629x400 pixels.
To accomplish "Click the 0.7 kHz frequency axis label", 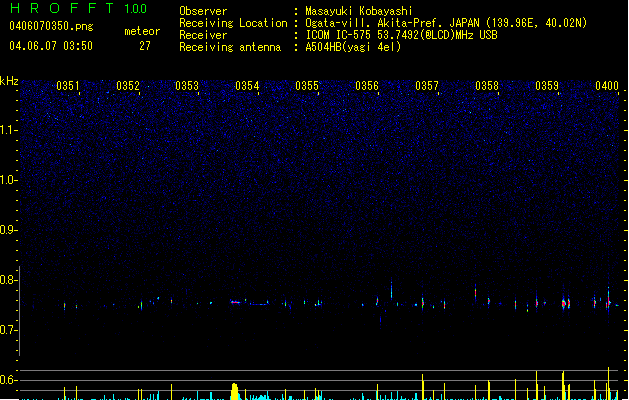I will point(8,330).
